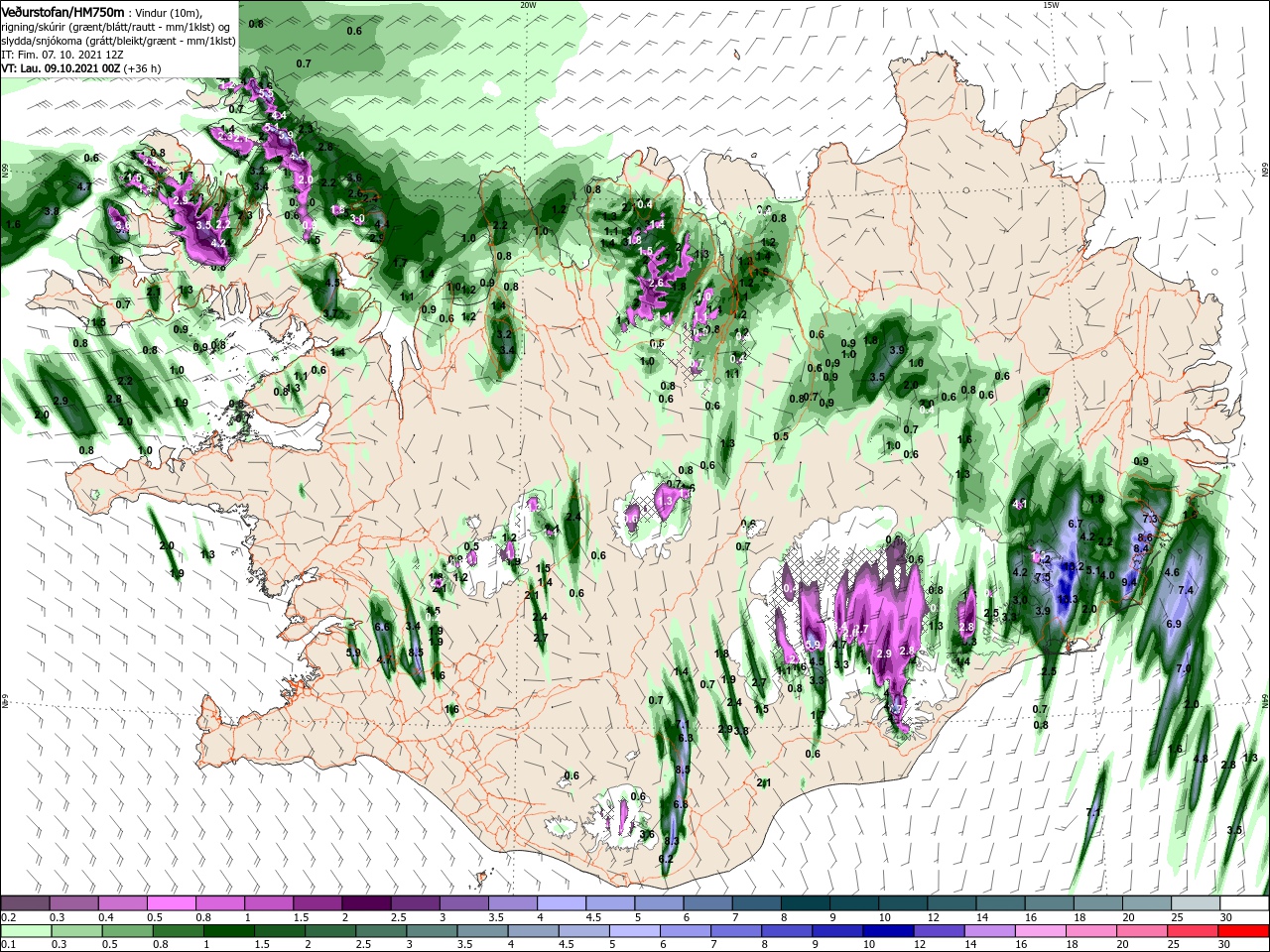
Task: Select the snow scale swatch between 8 and 9
Action: coord(805,903)
